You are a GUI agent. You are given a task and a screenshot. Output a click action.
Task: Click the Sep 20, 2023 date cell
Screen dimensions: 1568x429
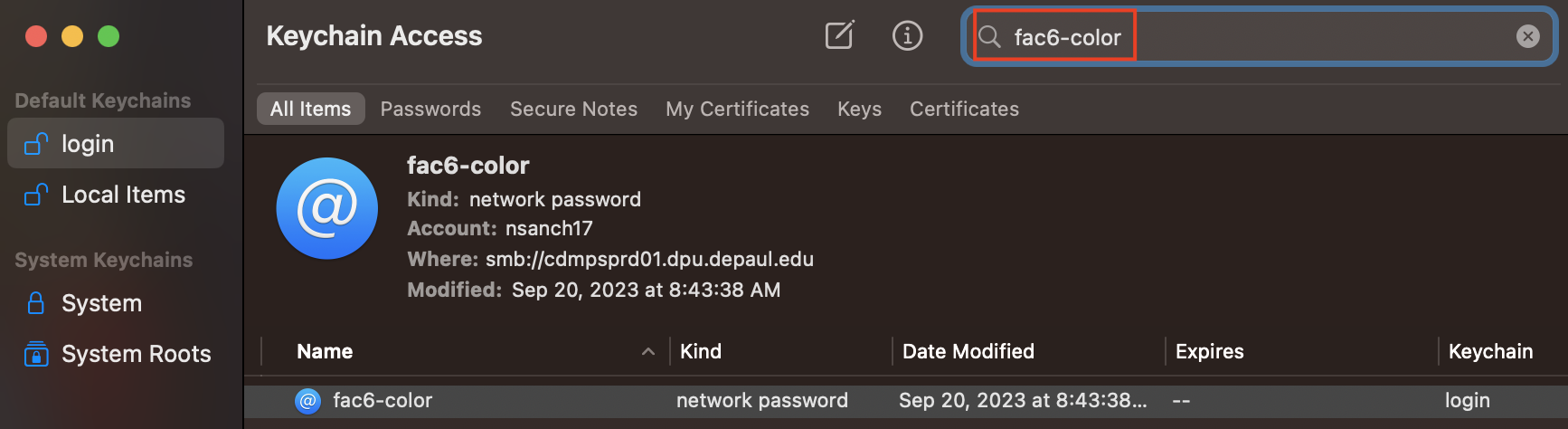pos(1023,400)
